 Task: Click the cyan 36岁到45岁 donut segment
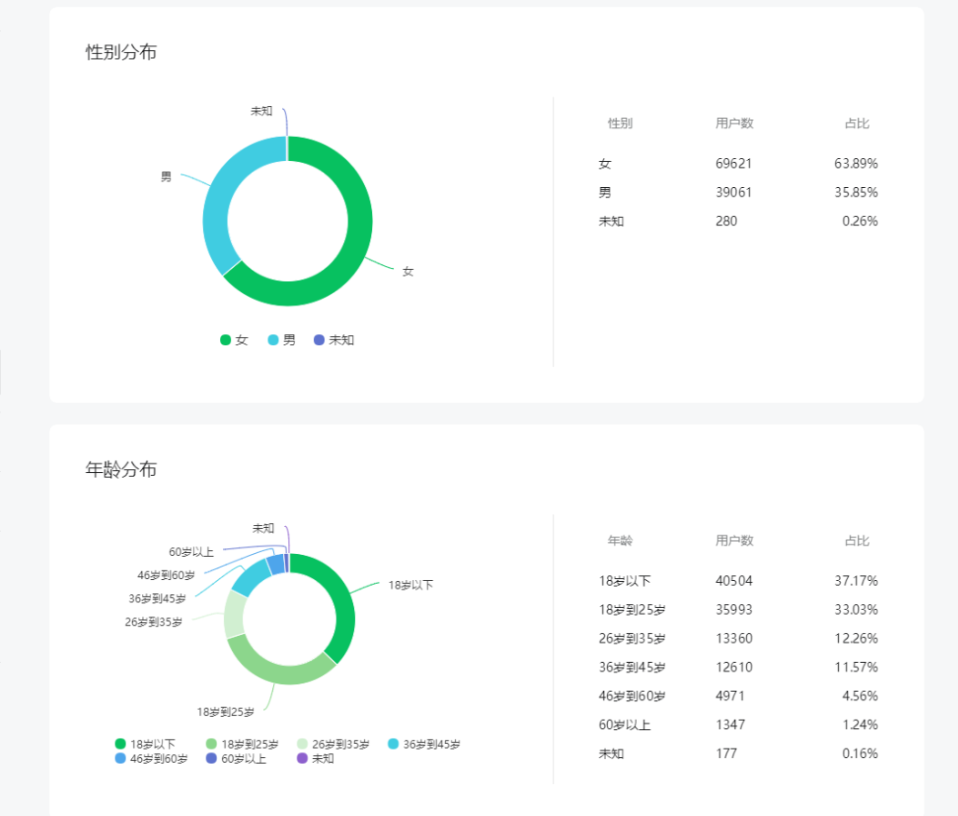pos(252,578)
